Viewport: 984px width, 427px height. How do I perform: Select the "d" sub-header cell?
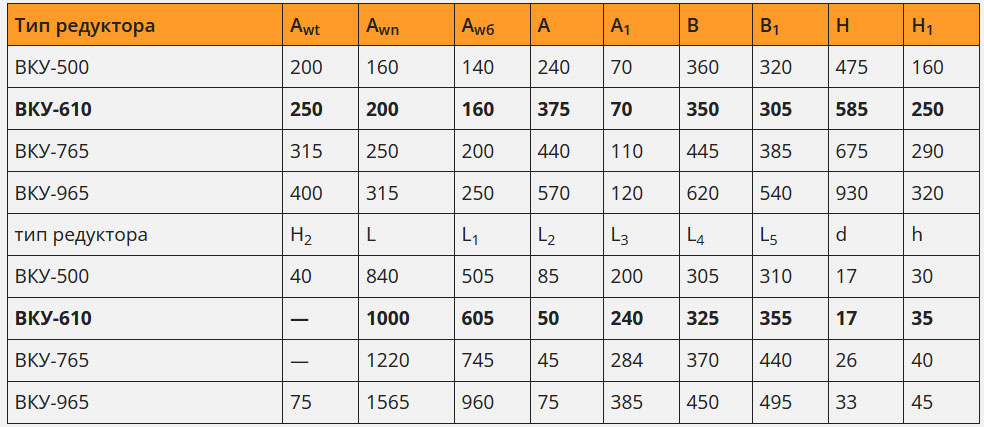(x=841, y=235)
